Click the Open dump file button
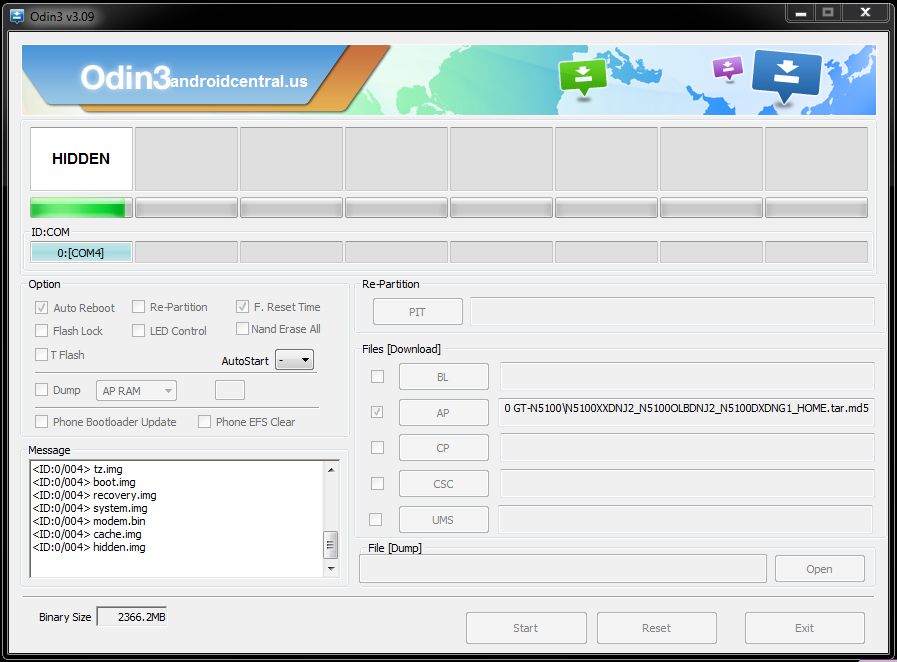The image size is (897, 662). click(819, 569)
